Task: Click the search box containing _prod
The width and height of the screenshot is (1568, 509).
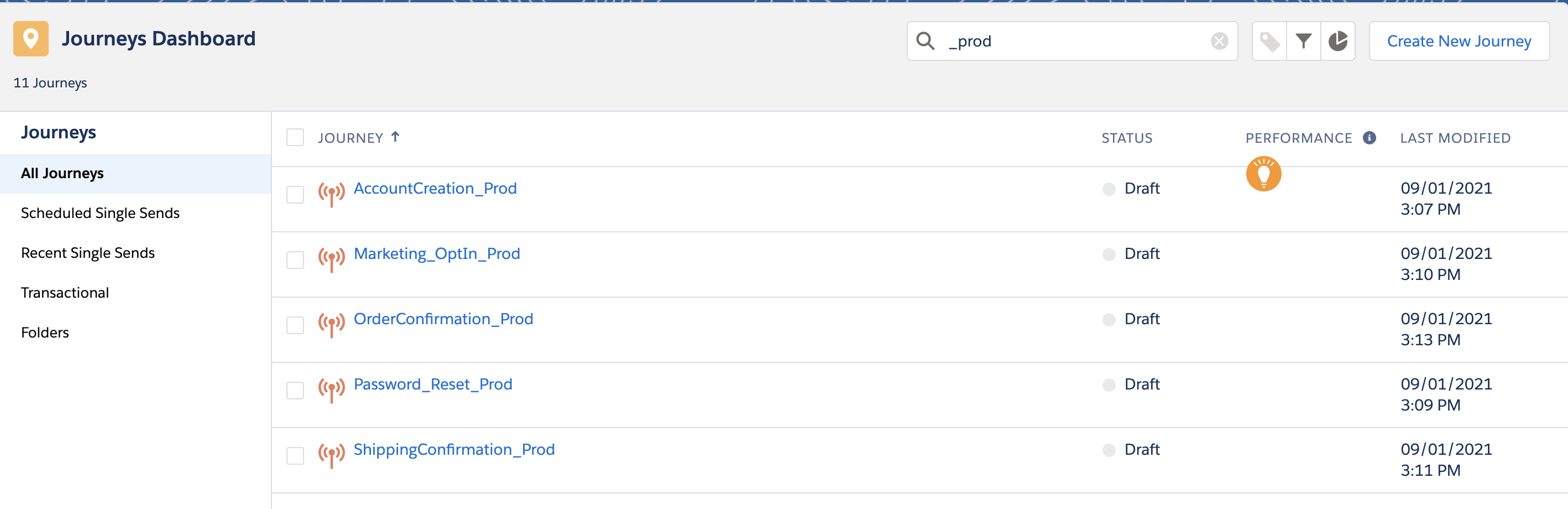Action: tap(1072, 41)
